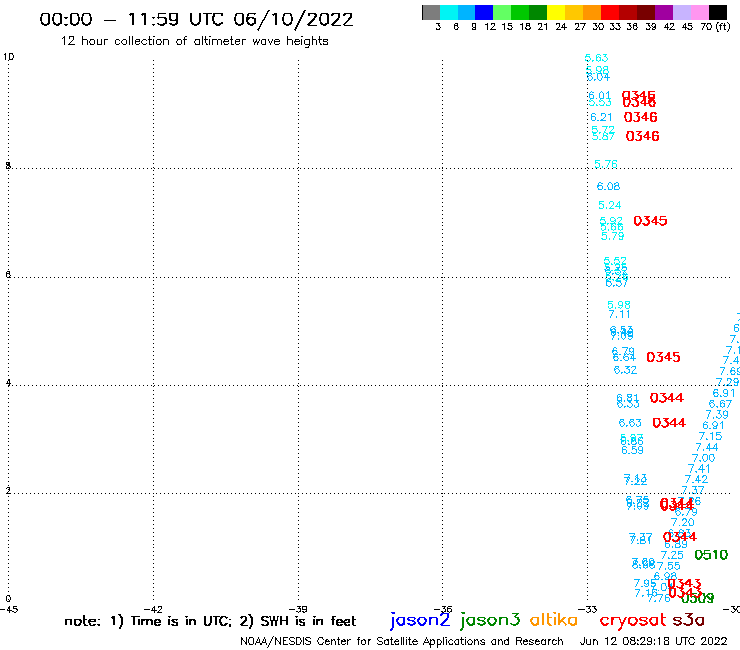The height and width of the screenshot is (650, 740).
Task: Click the dark blue swatch in the legend
Action: (485, 12)
